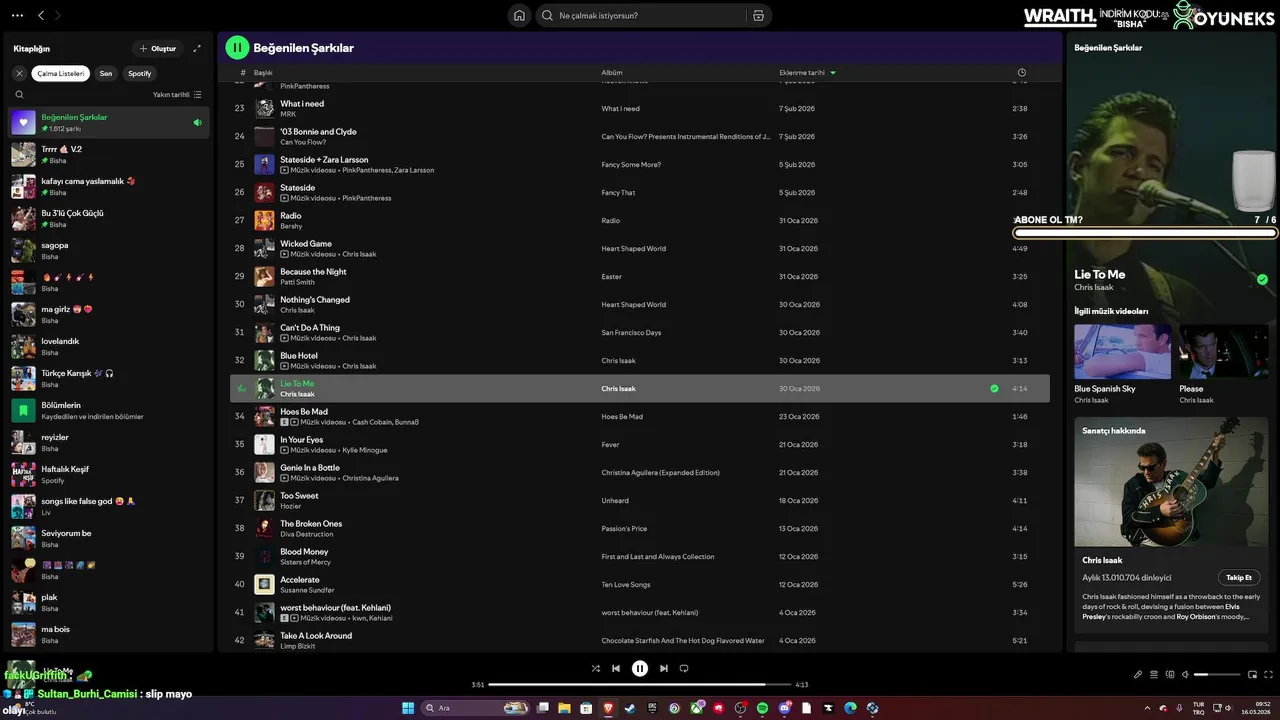
Task: Select the Çalma Listeleri filter chip
Action: click(x=61, y=73)
